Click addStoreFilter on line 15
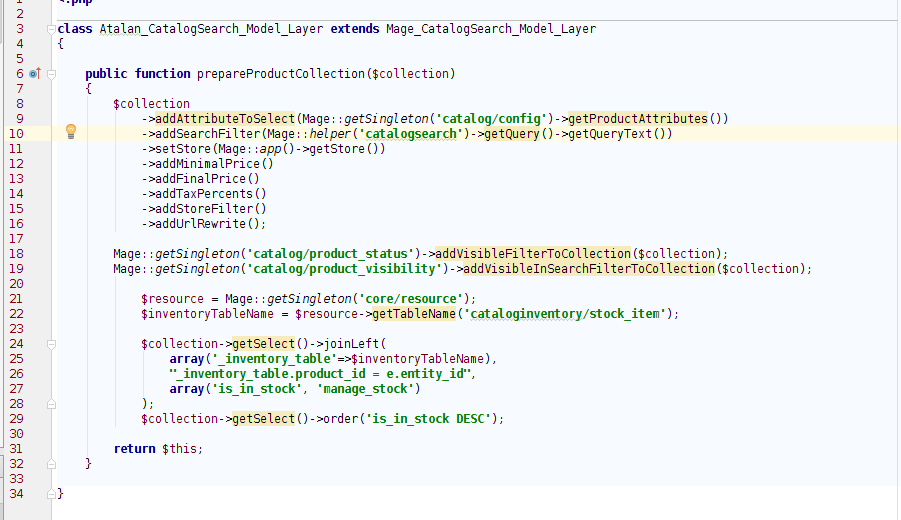 pyautogui.click(x=204, y=208)
